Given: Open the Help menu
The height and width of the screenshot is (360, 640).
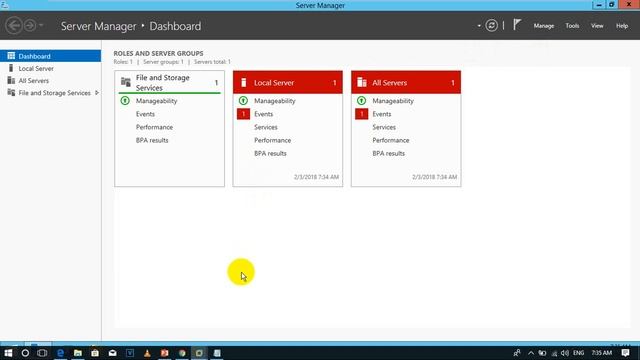Looking at the screenshot, I should tap(622, 26).
